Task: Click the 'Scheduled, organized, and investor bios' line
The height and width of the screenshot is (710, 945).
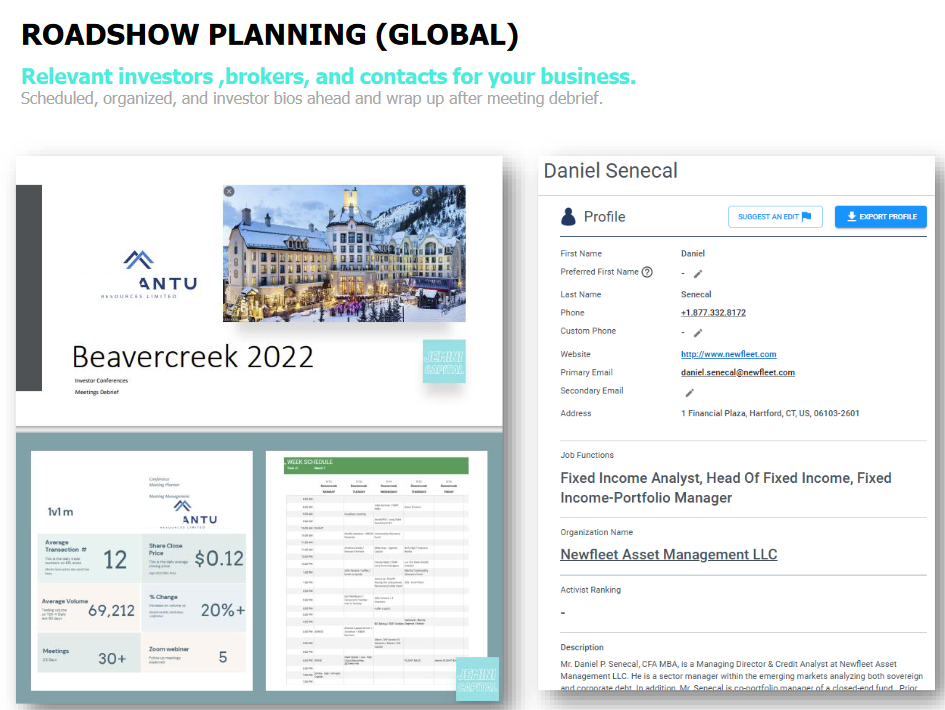Action: pos(312,98)
